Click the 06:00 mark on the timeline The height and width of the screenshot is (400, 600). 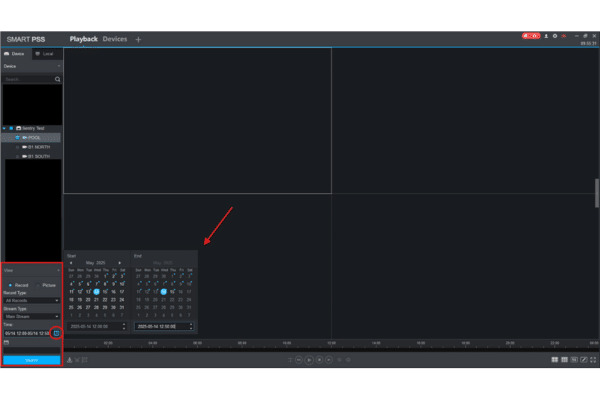pos(197,344)
